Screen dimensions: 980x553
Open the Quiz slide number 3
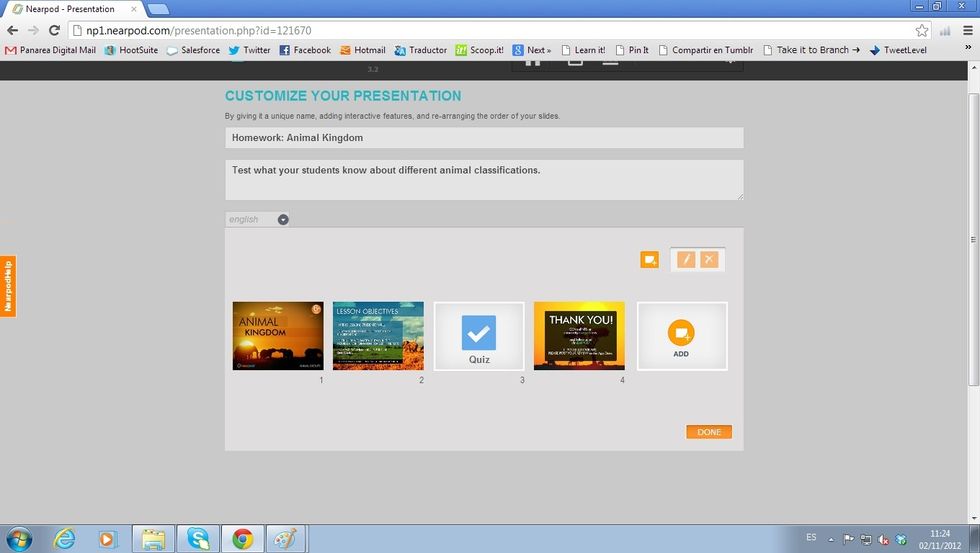point(479,336)
